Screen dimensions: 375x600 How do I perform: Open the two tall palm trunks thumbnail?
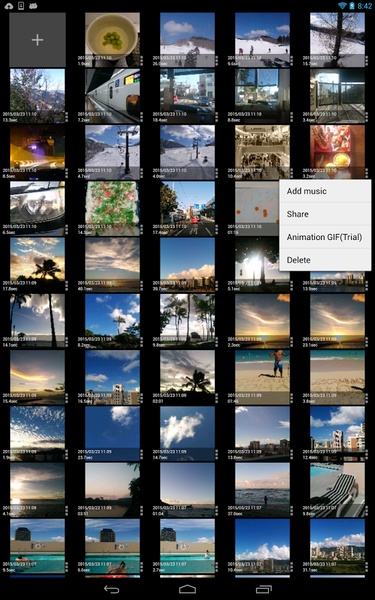[37, 321]
